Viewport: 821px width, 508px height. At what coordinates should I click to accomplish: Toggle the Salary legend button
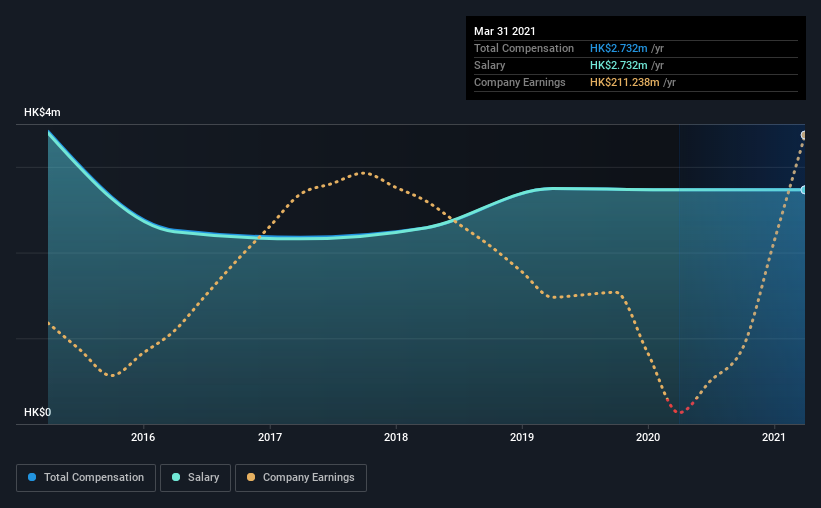(195, 478)
